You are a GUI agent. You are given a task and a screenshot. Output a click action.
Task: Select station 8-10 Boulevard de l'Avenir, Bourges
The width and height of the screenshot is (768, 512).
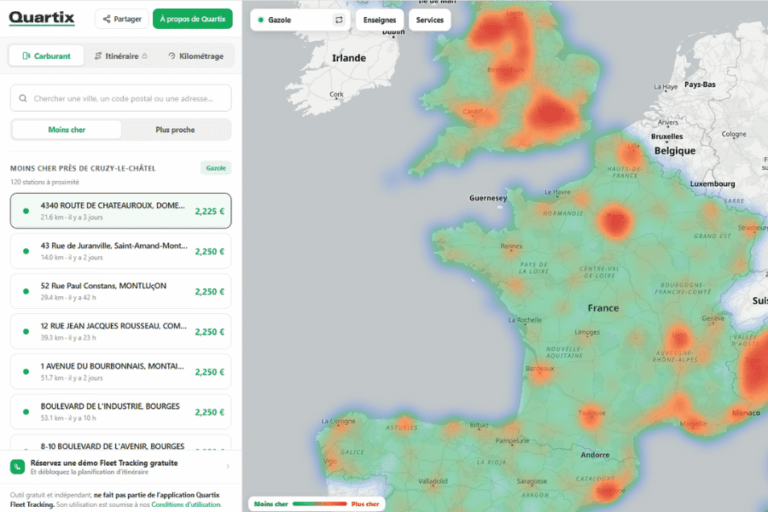120,443
